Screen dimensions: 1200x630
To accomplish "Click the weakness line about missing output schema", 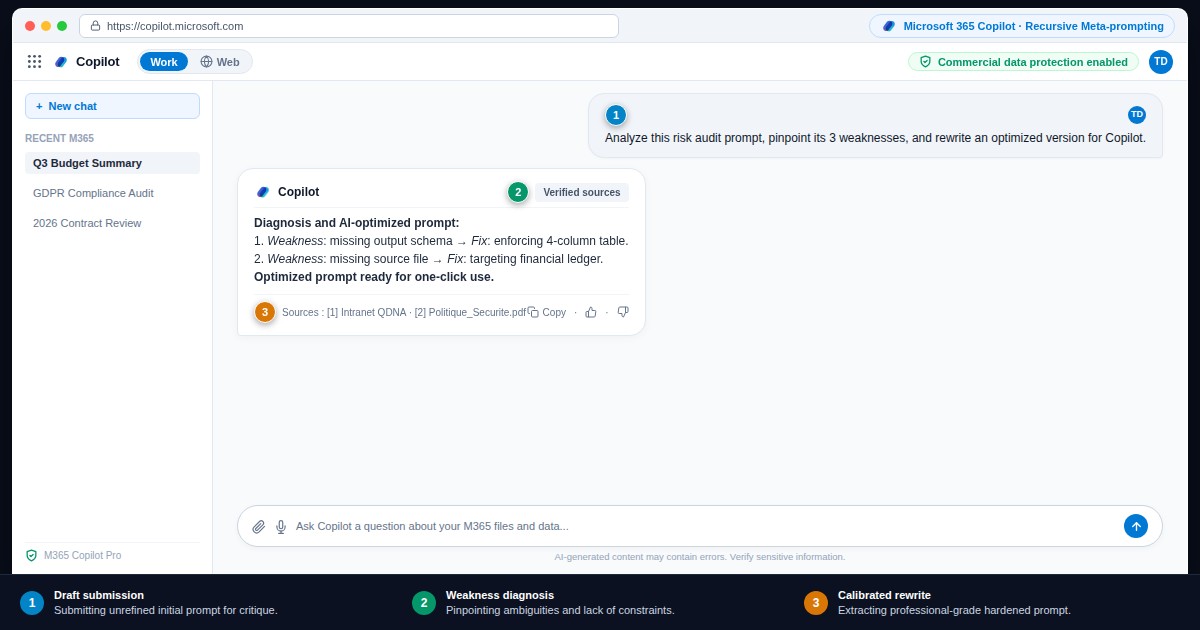I will click(441, 241).
